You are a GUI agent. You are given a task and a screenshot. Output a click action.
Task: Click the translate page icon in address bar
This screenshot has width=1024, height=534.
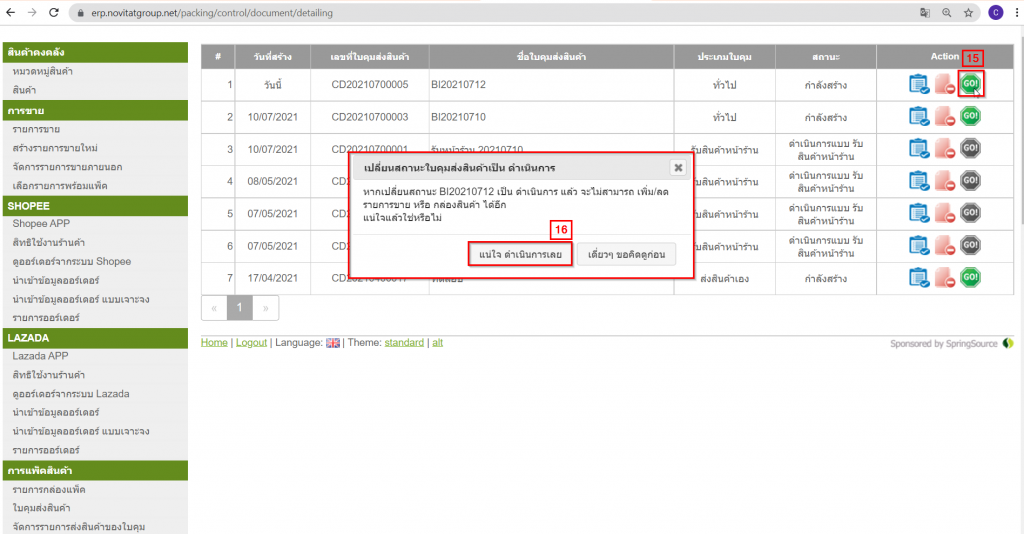pos(925,13)
